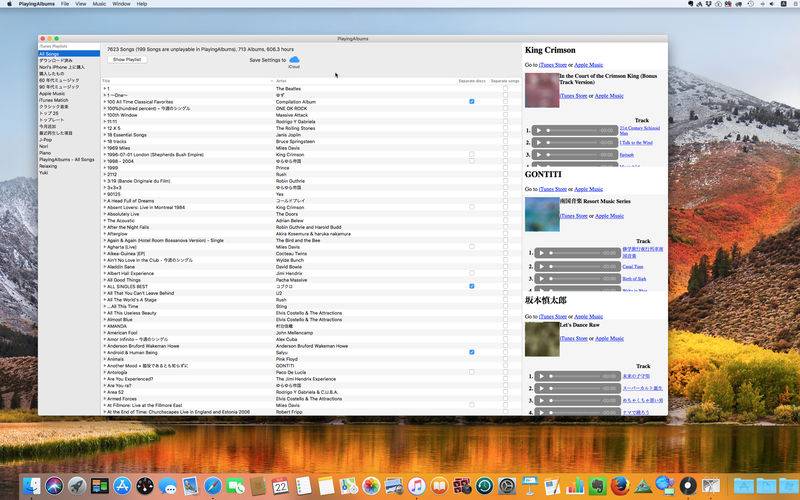This screenshot has width=800, height=500.
Task: Check Separate discs for Antologia
Action: tap(471, 372)
